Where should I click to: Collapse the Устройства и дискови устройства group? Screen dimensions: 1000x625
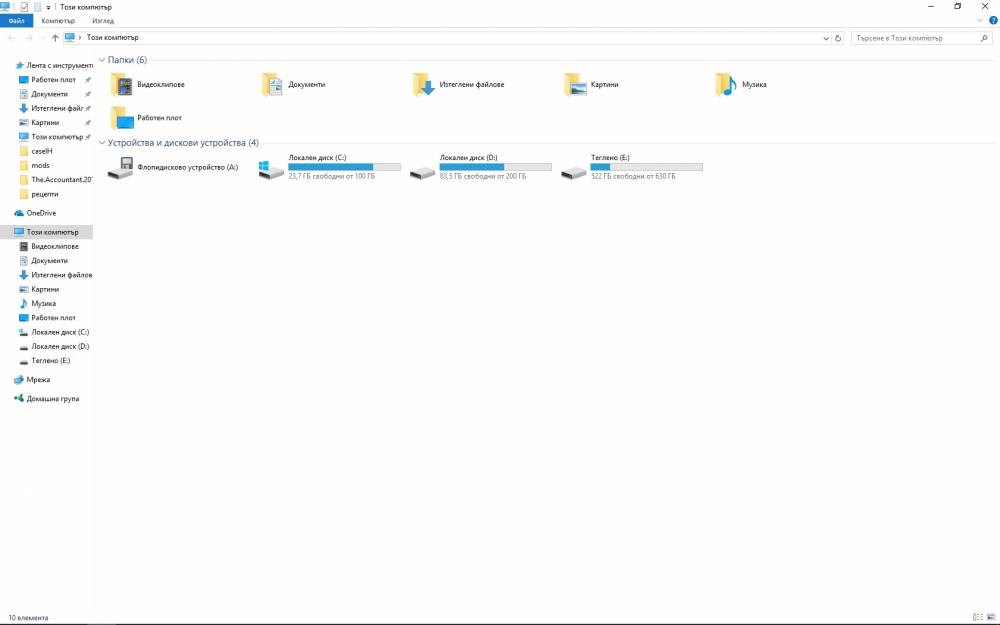pos(102,143)
